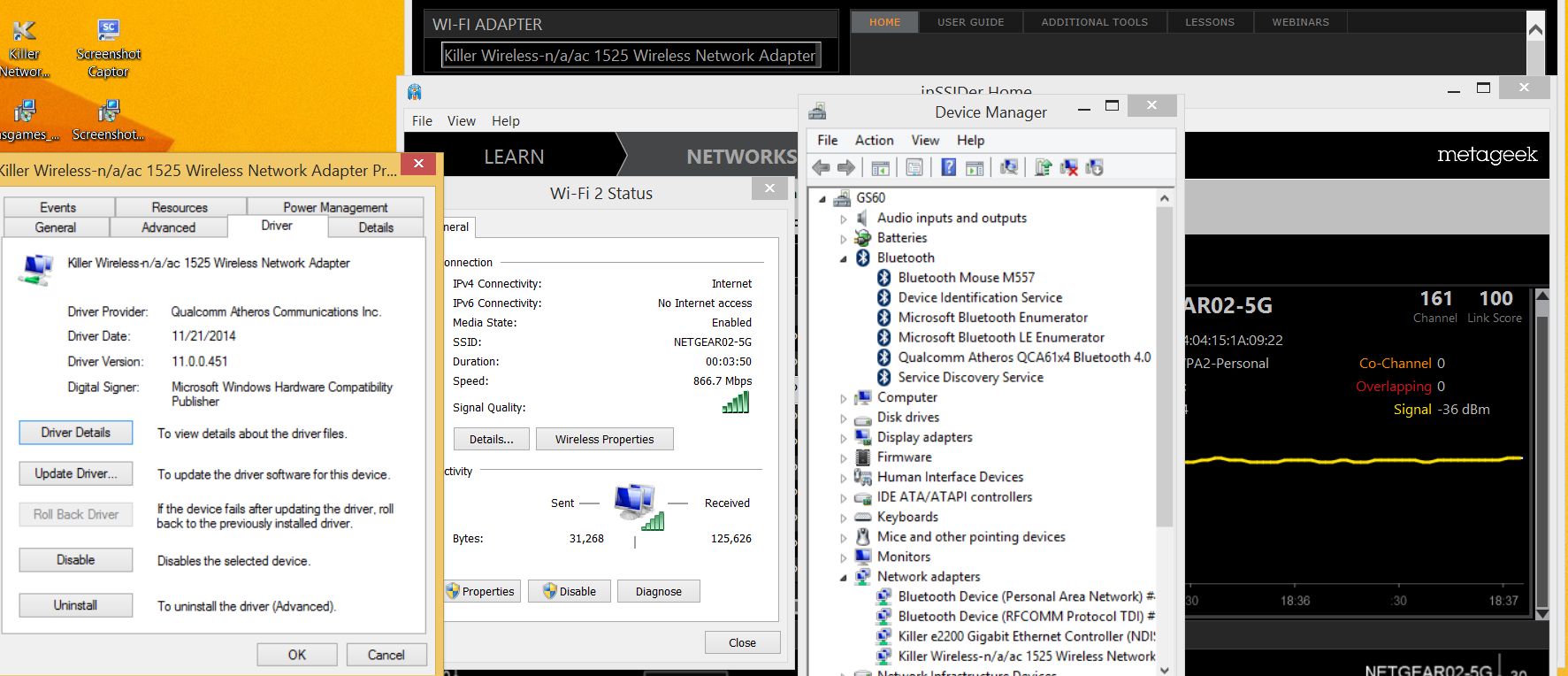Select Killer Wireless-n/a/ac 1525 adapter in device tree
1568x676 pixels.
(1026, 657)
